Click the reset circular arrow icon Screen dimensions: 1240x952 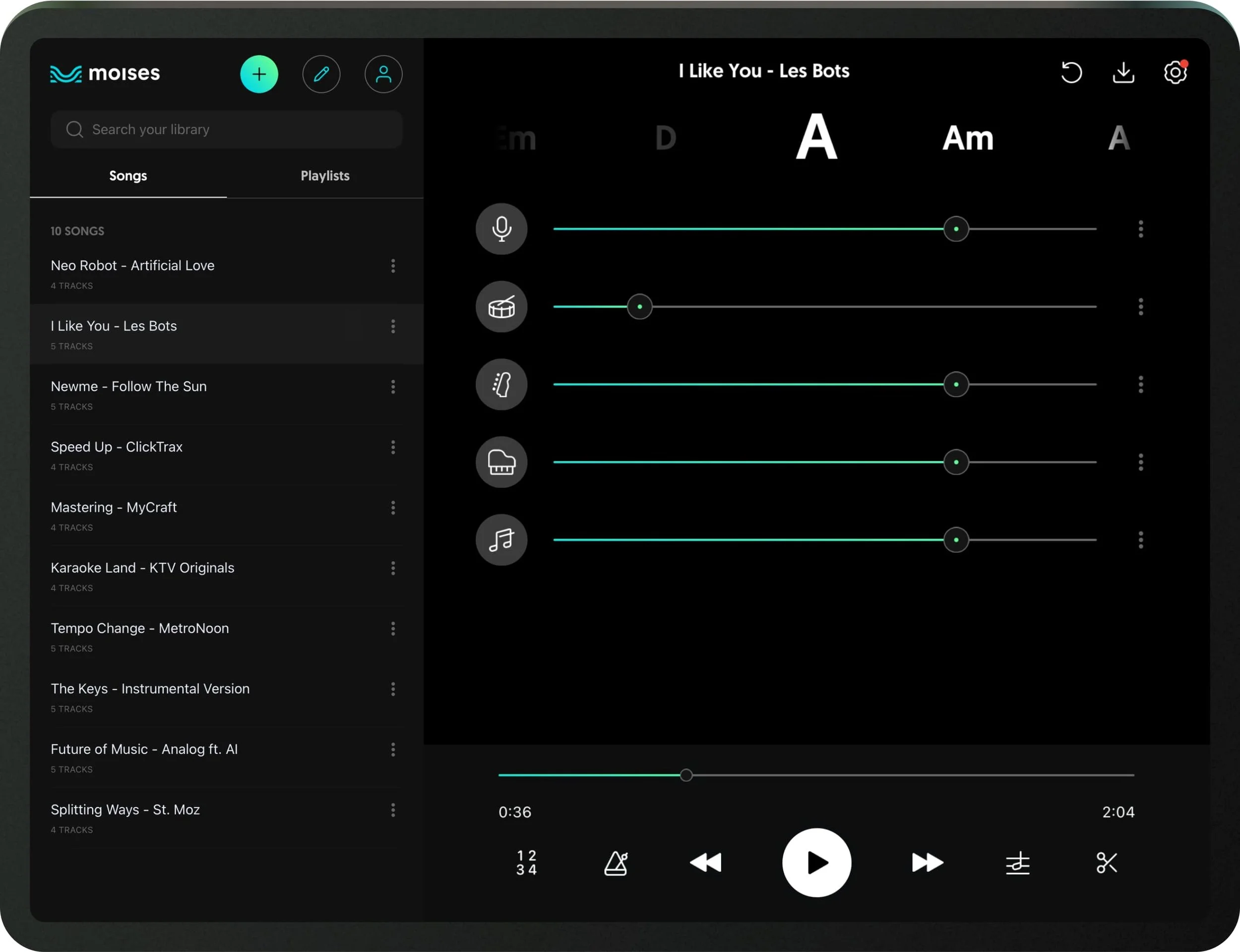pos(1071,72)
